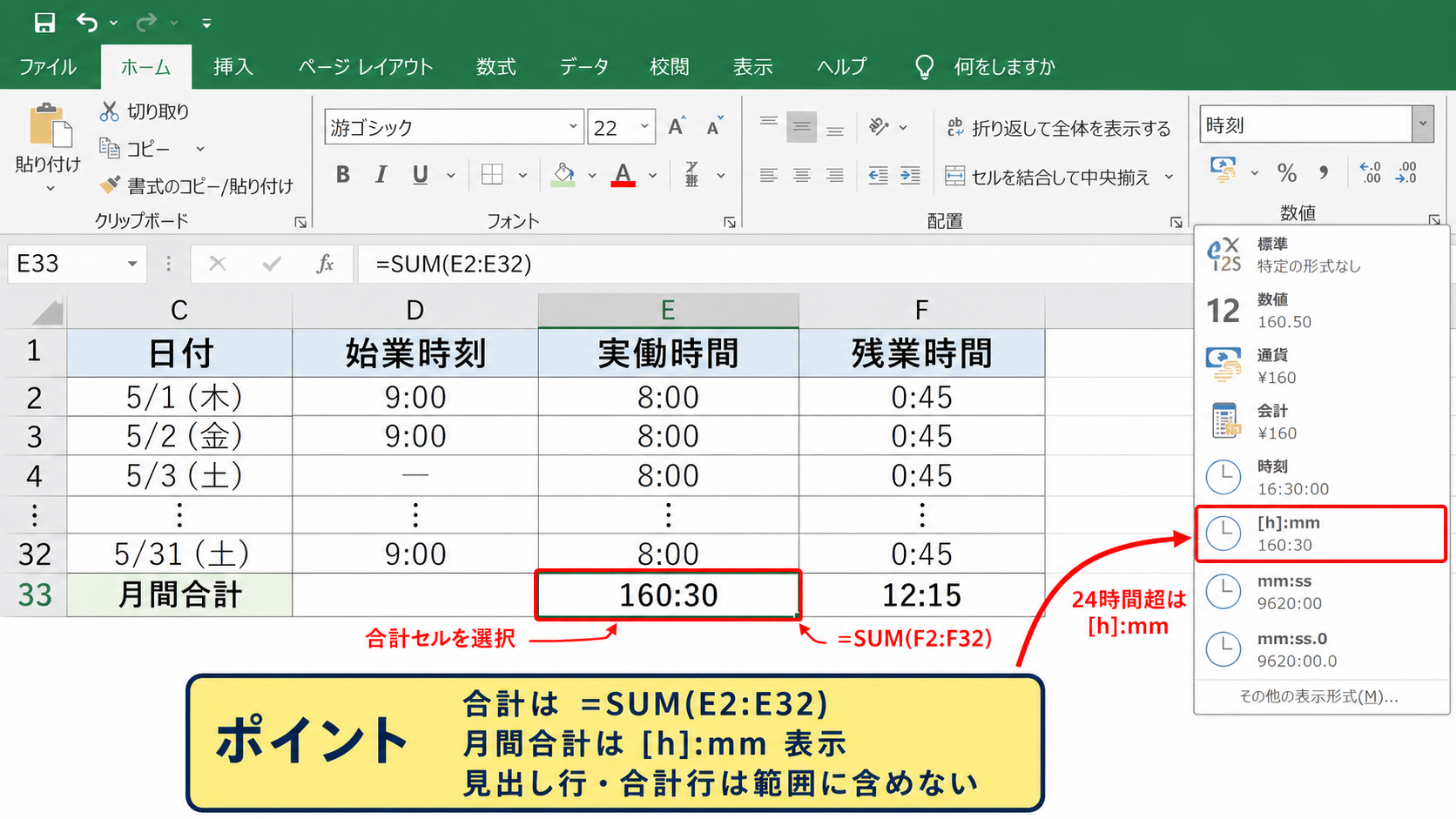
Task: Align text left icon
Action: tap(768, 176)
